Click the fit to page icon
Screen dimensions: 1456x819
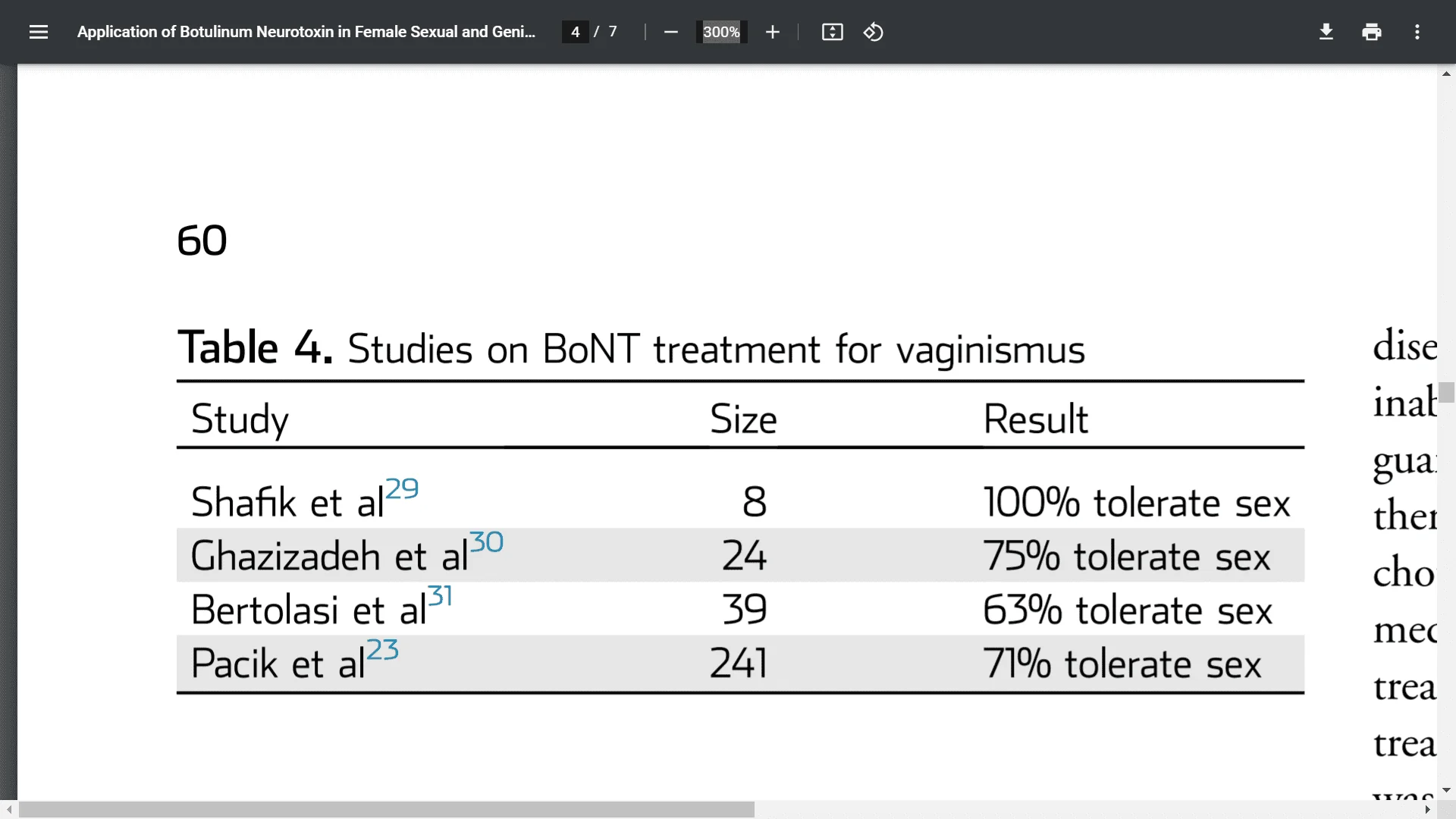tap(832, 32)
